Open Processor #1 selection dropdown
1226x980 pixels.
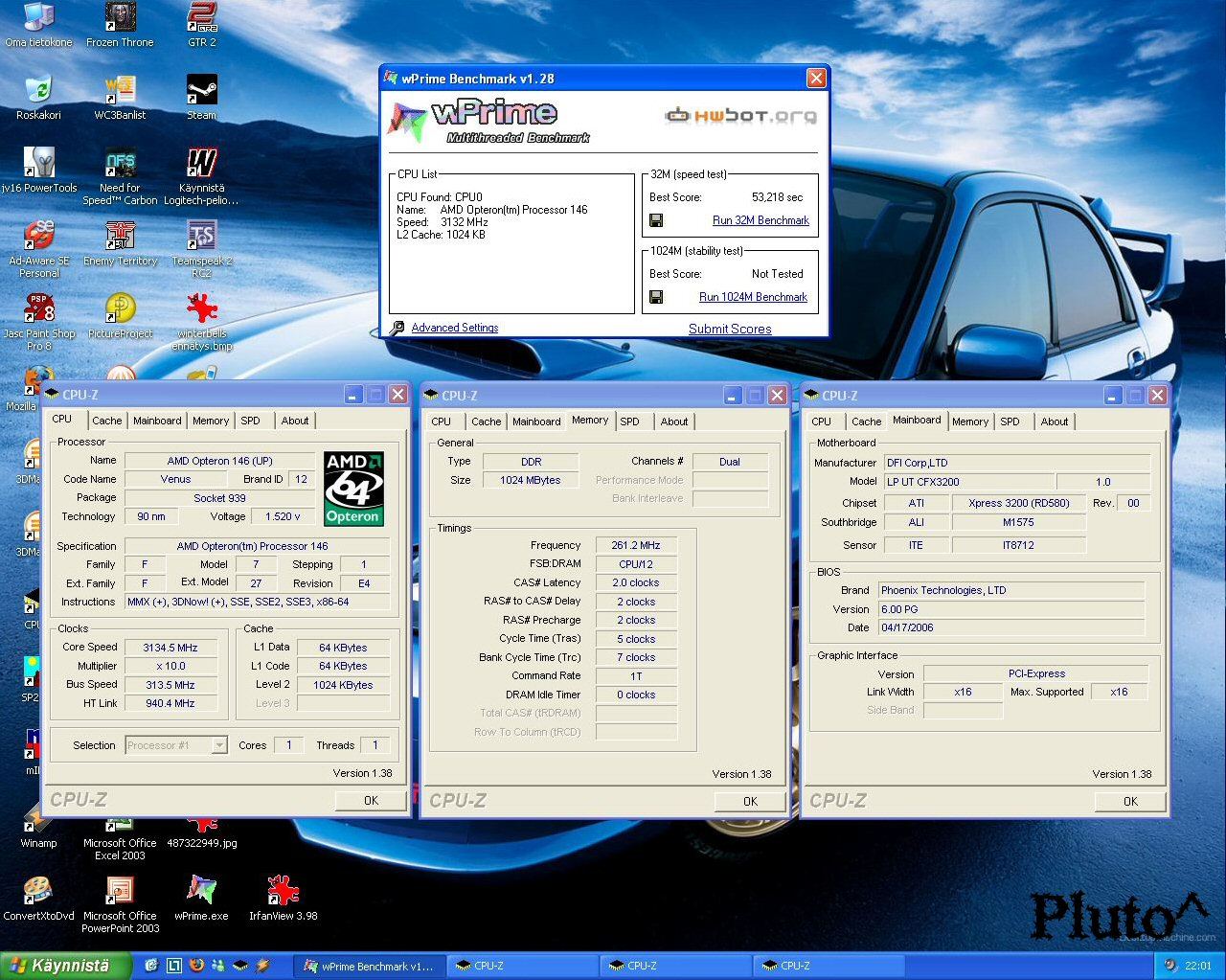[x=176, y=745]
